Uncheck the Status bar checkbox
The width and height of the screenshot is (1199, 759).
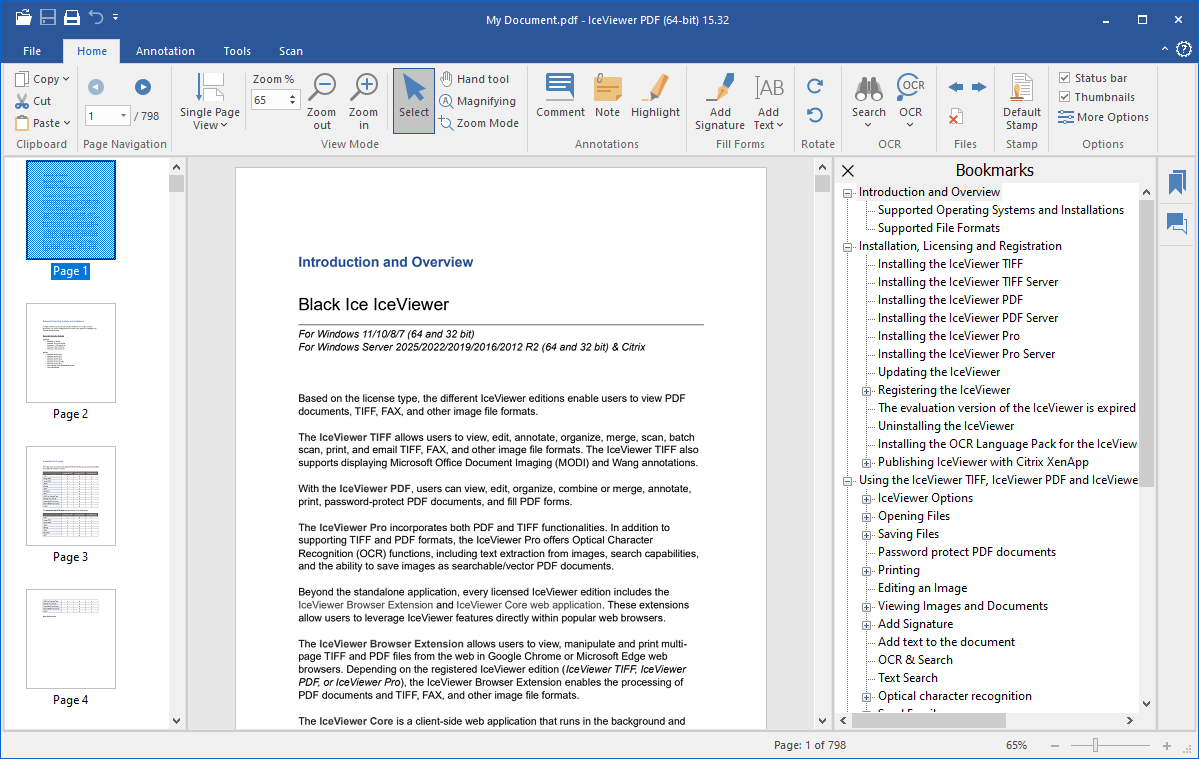click(1064, 78)
